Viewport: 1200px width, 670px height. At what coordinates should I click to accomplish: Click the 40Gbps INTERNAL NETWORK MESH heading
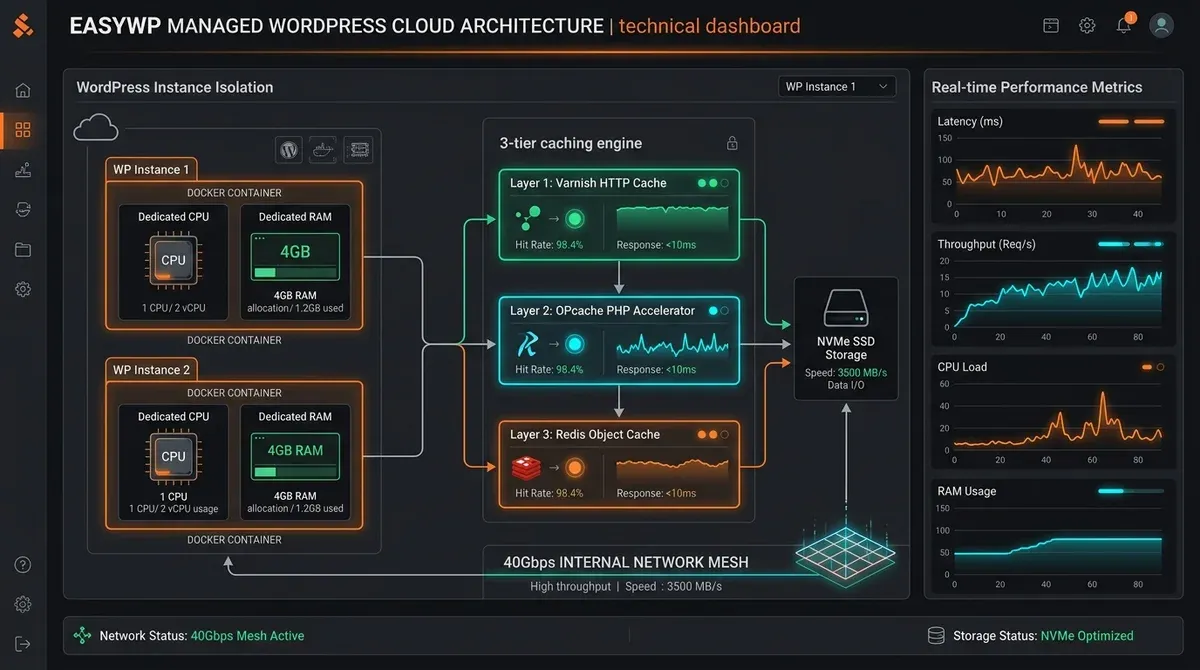626,562
